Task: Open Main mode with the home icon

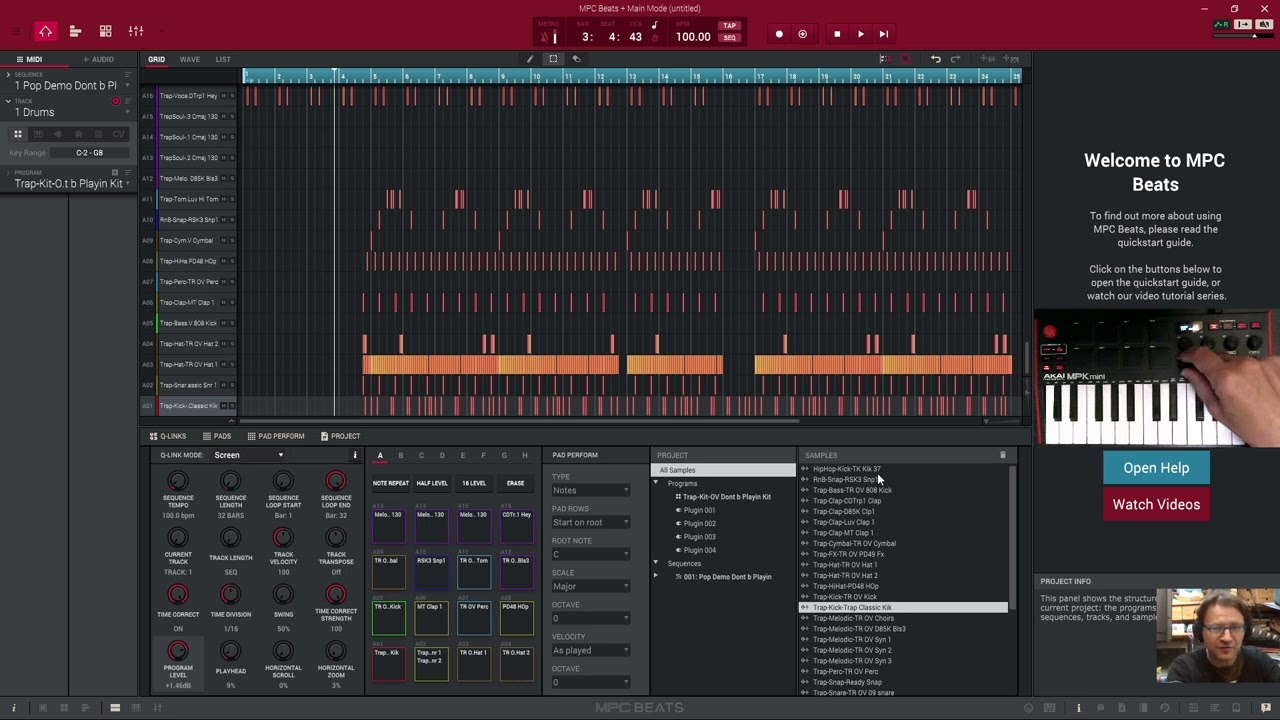Action: 45,32
